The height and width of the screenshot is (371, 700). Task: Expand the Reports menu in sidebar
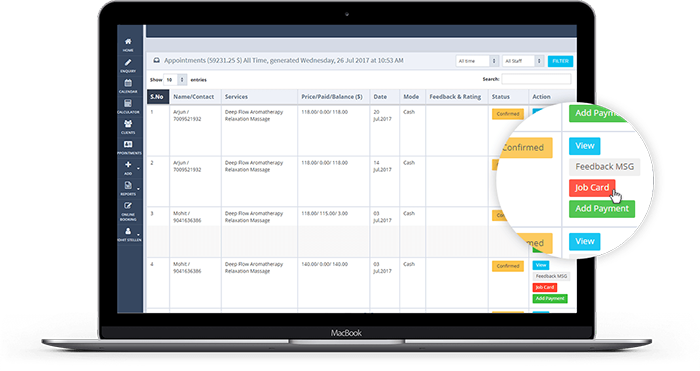(x=128, y=185)
